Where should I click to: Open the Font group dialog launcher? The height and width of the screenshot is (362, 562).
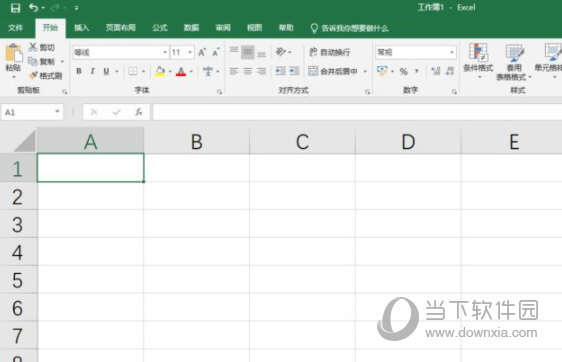point(219,92)
